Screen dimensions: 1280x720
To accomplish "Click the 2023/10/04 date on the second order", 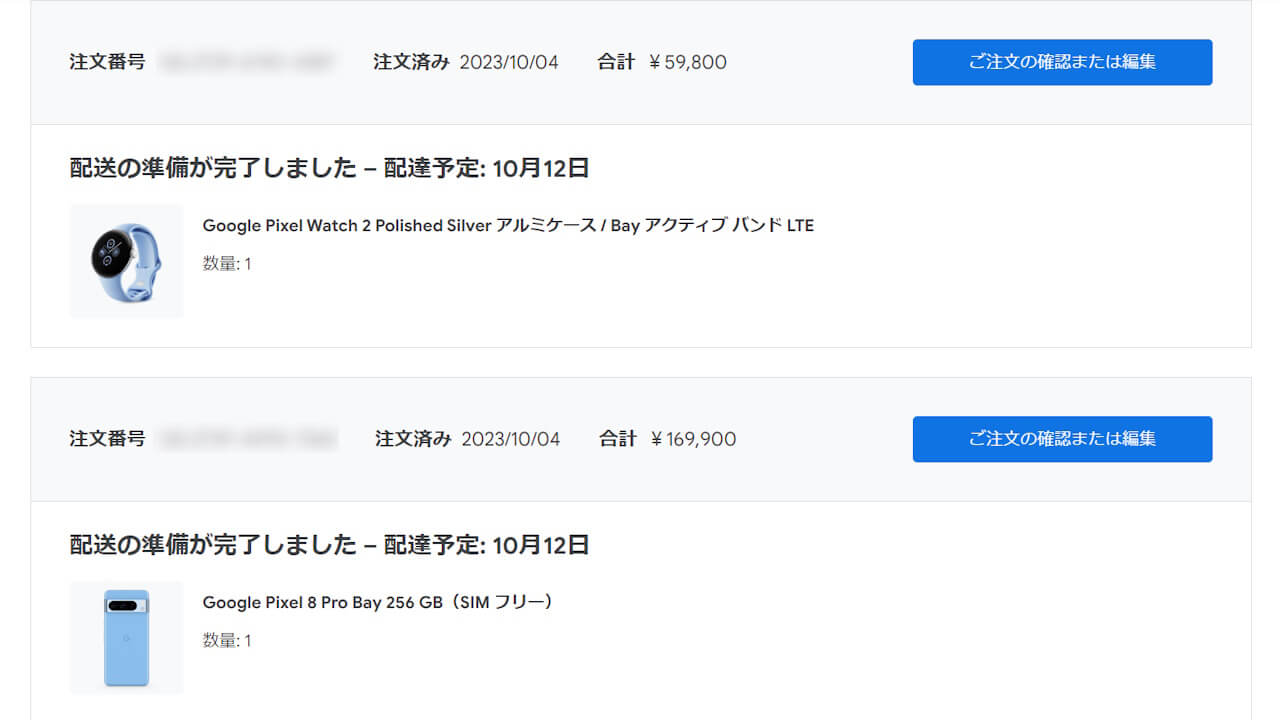I will click(513, 439).
